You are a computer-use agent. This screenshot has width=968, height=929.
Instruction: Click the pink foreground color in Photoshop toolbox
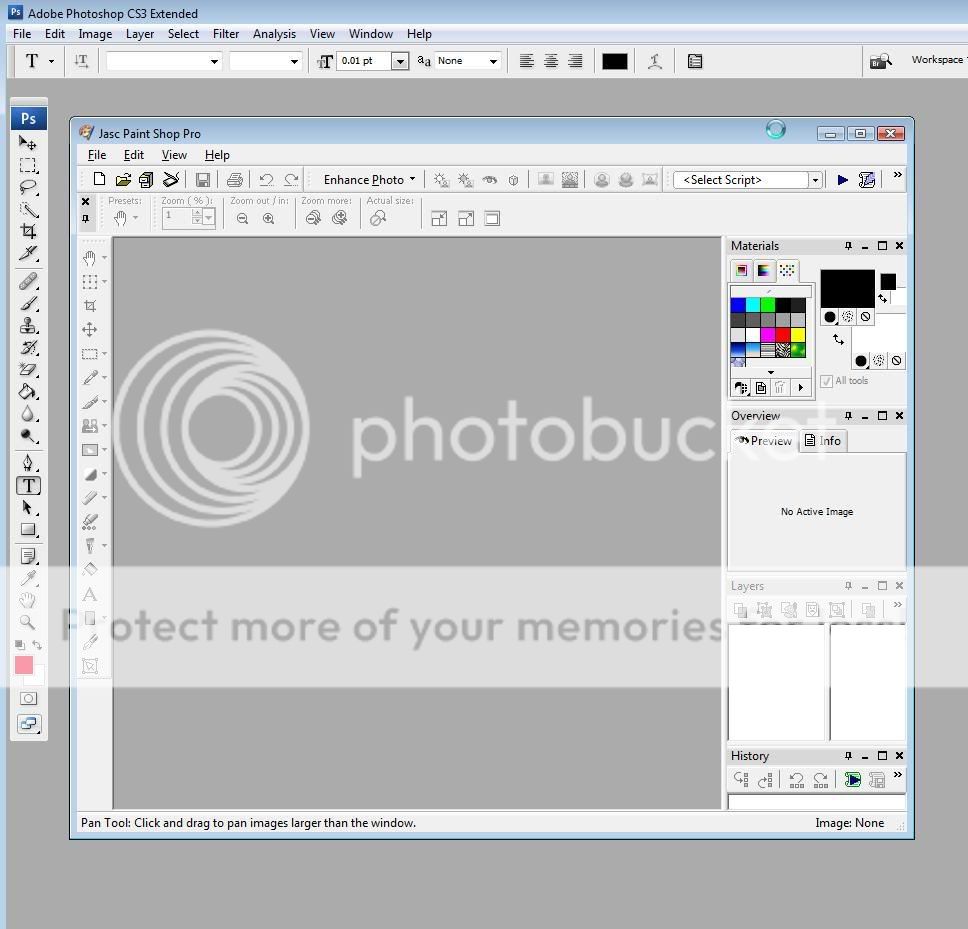coord(23,665)
